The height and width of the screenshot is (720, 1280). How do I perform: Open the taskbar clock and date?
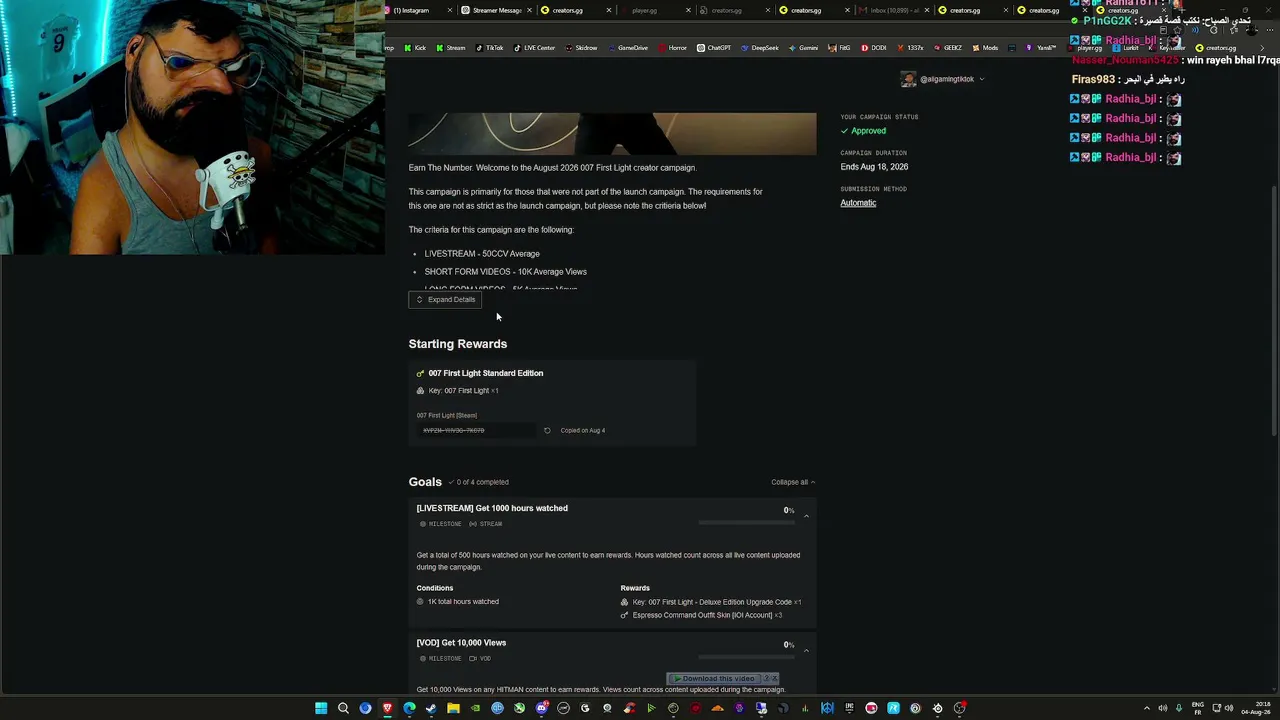pos(1258,708)
